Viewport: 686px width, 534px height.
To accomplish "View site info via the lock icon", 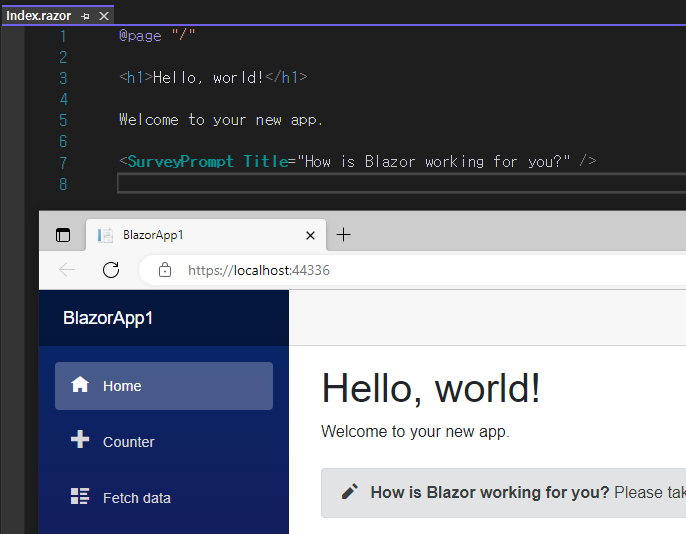I will (x=165, y=270).
